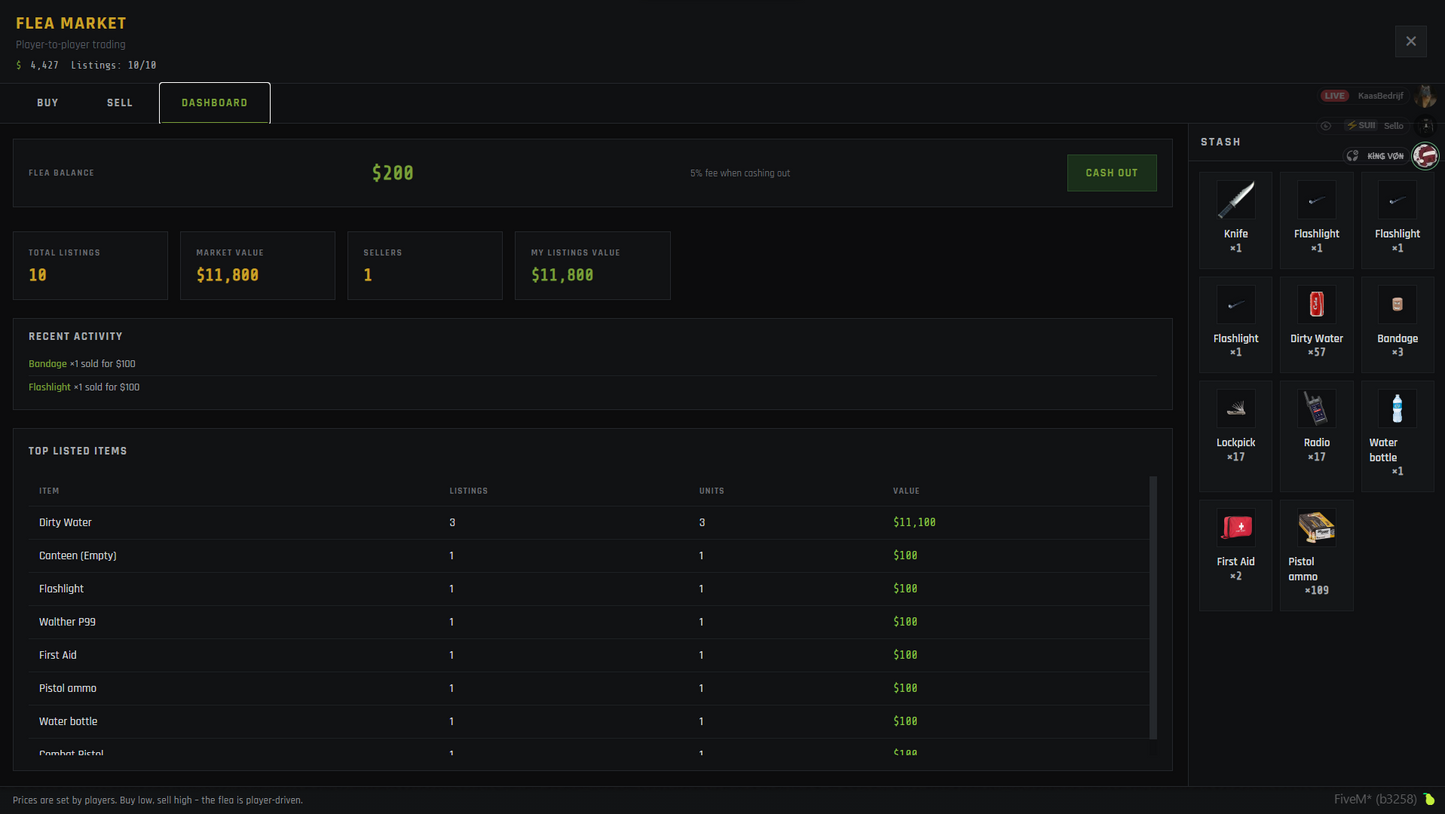Click the clock icon next to Sello

[x=1326, y=125]
